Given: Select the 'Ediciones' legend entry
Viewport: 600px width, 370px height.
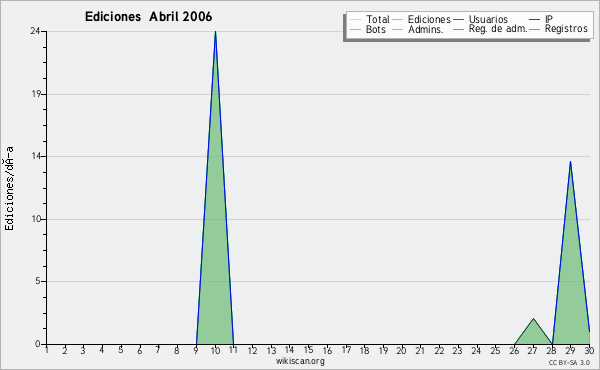Looking at the screenshot, I should 429,19.
